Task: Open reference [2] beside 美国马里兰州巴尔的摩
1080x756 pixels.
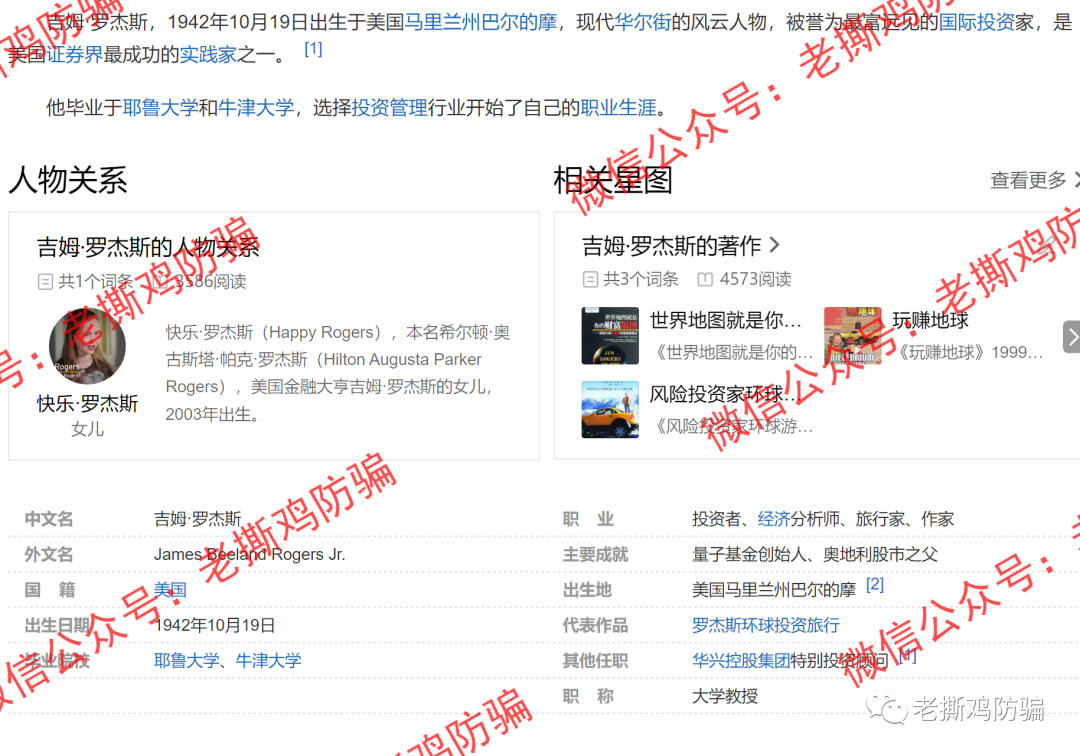Action: [x=875, y=585]
